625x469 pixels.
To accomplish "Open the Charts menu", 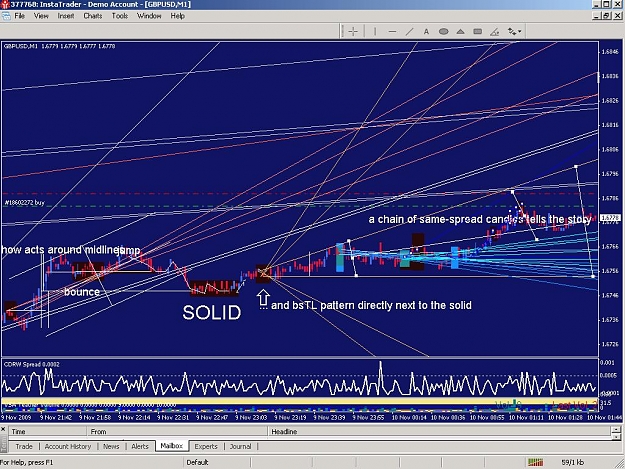I will click(92, 16).
